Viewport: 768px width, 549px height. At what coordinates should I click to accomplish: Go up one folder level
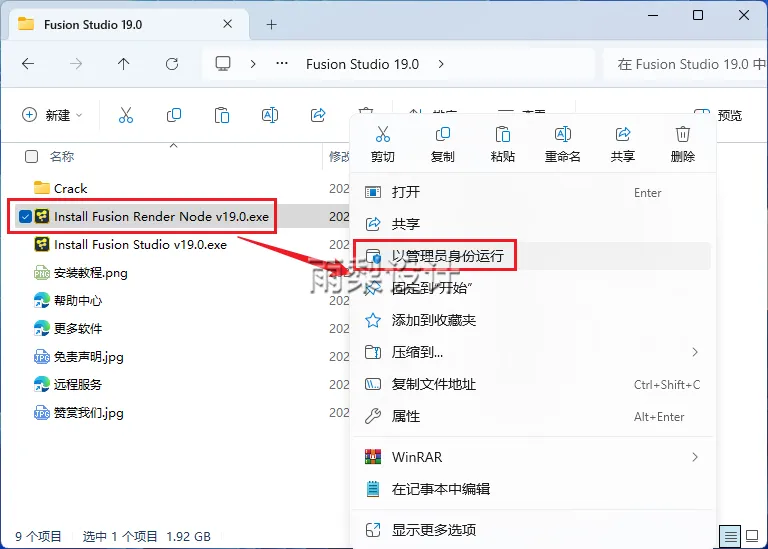tap(123, 64)
